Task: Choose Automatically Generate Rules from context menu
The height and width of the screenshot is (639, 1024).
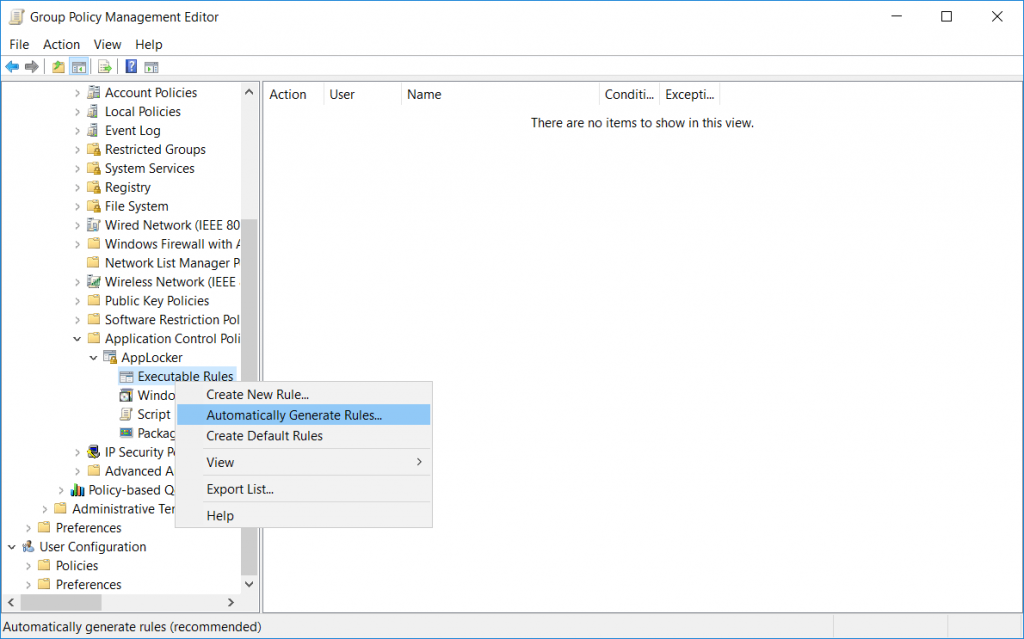Action: (x=294, y=415)
